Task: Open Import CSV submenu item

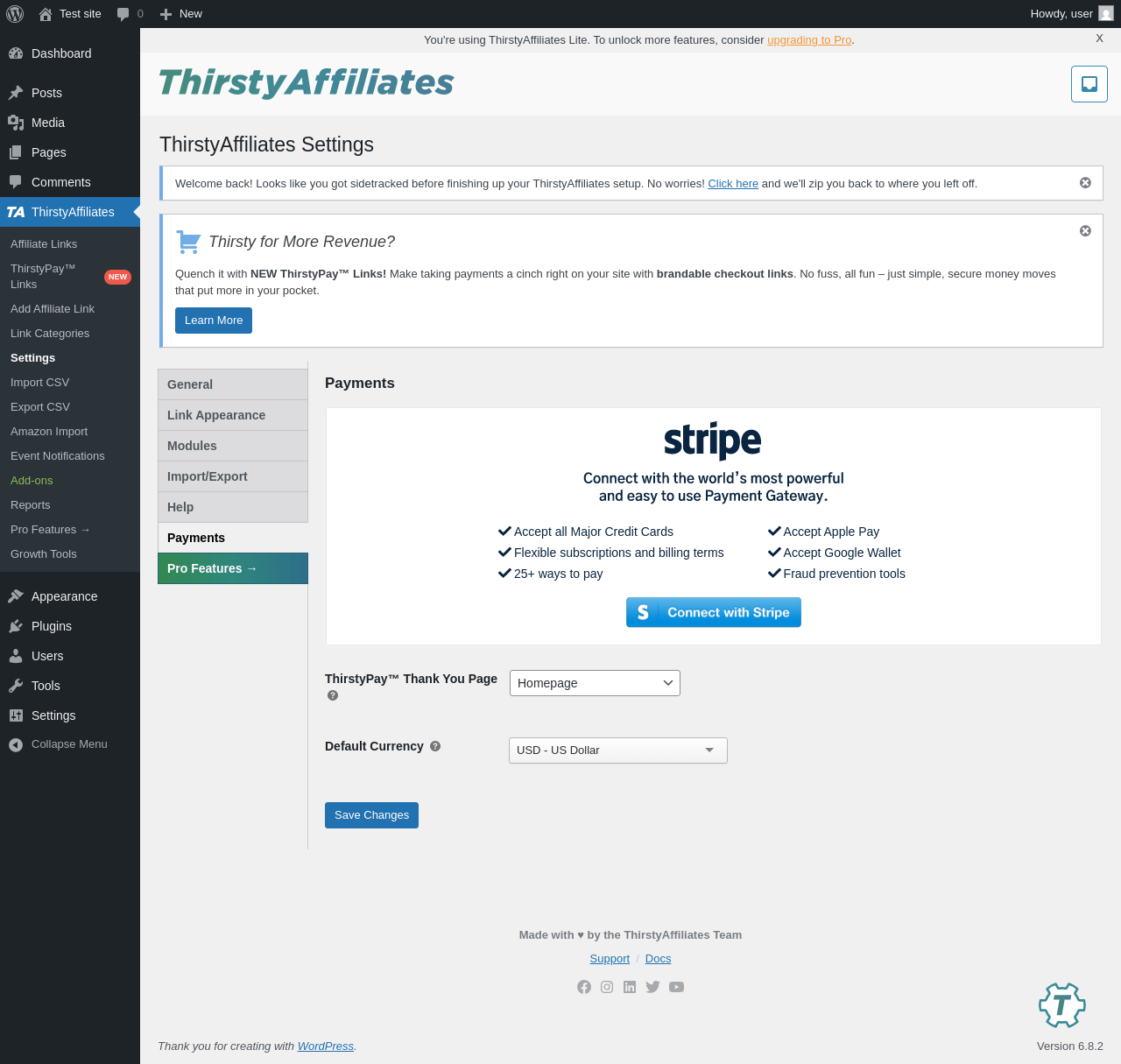Action: (70, 383)
